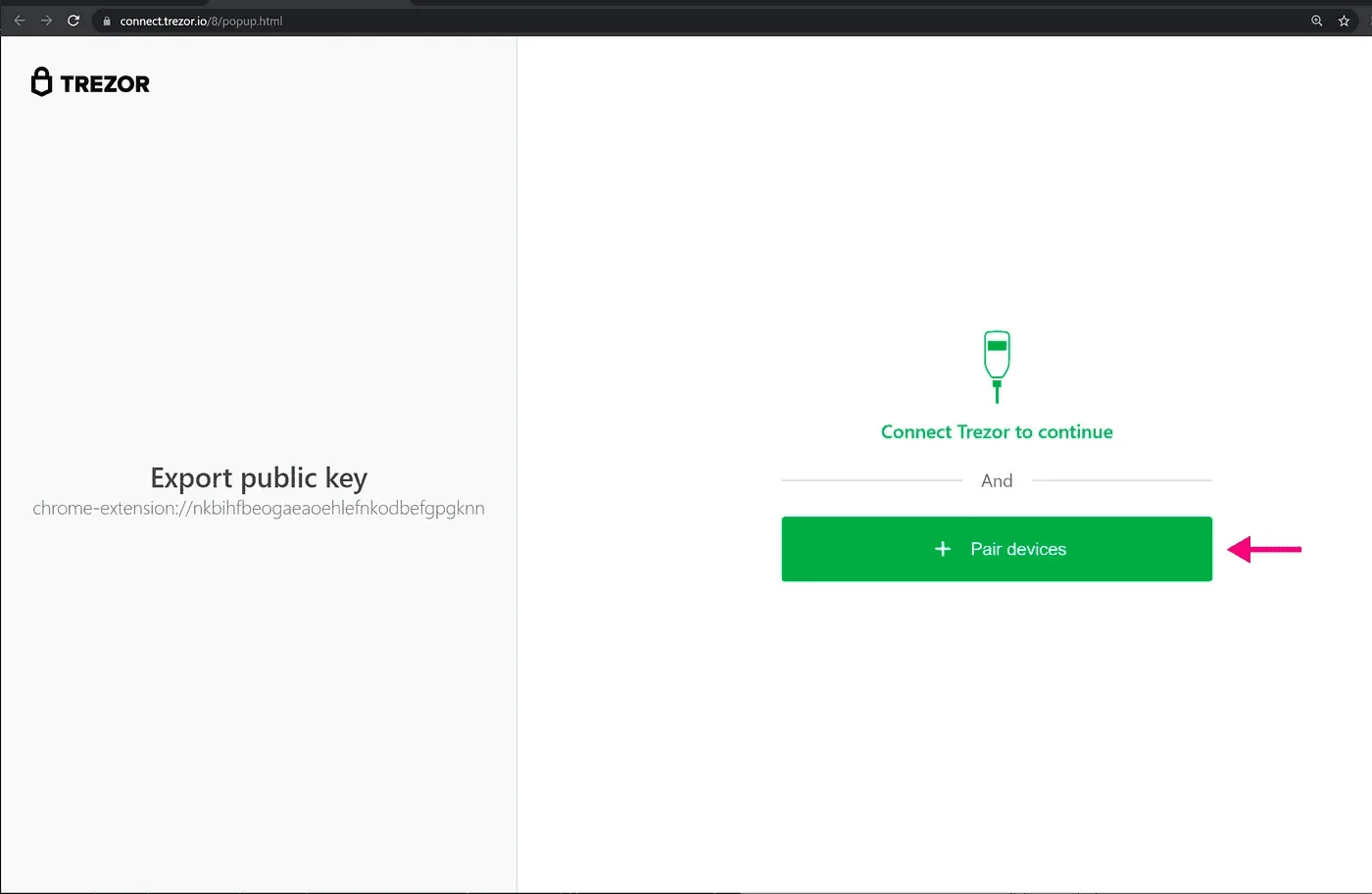The width and height of the screenshot is (1372, 894).
Task: Open page zoom via the magnifier icon
Action: pos(1317,20)
